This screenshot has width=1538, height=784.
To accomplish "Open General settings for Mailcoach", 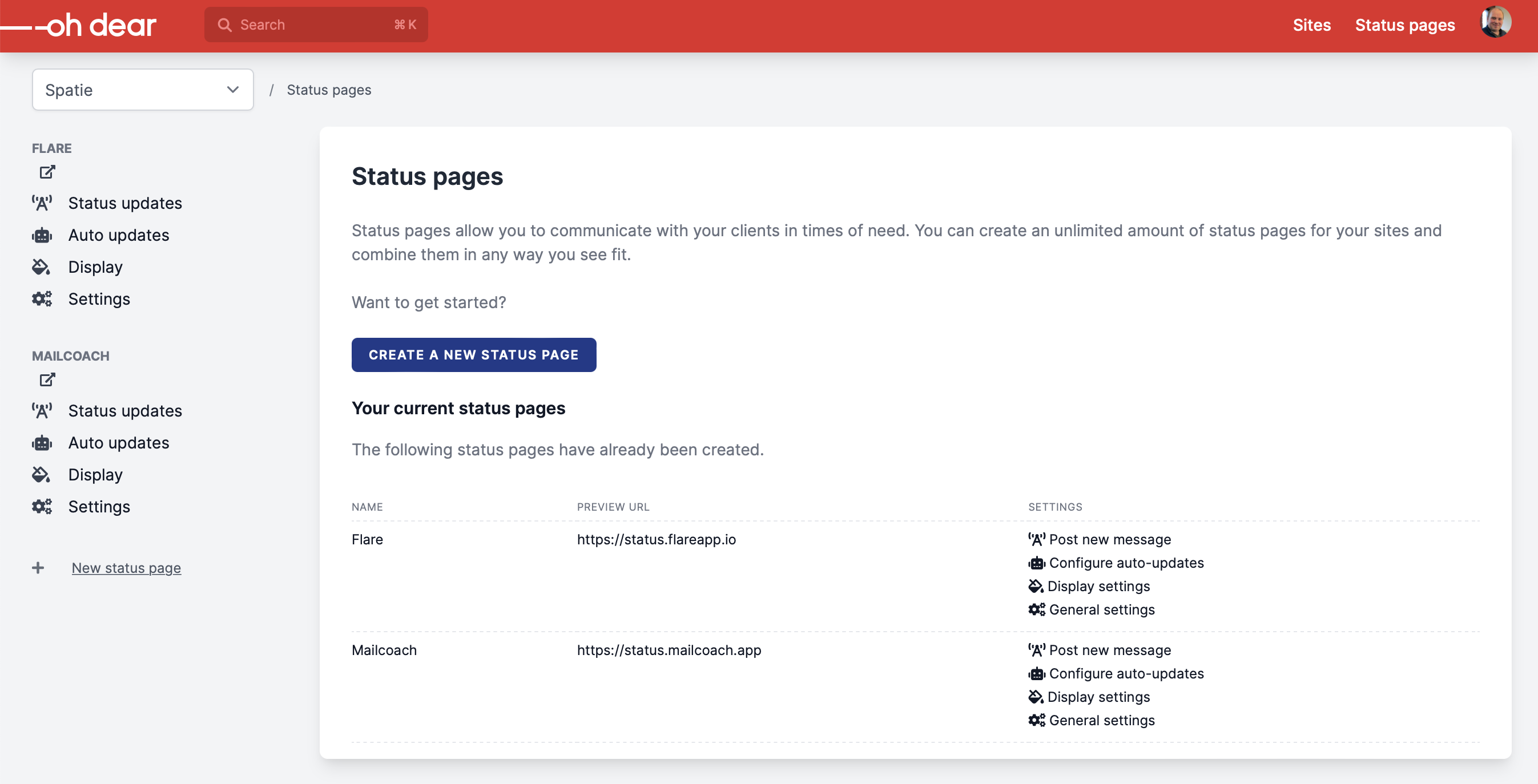I will coord(1102,720).
